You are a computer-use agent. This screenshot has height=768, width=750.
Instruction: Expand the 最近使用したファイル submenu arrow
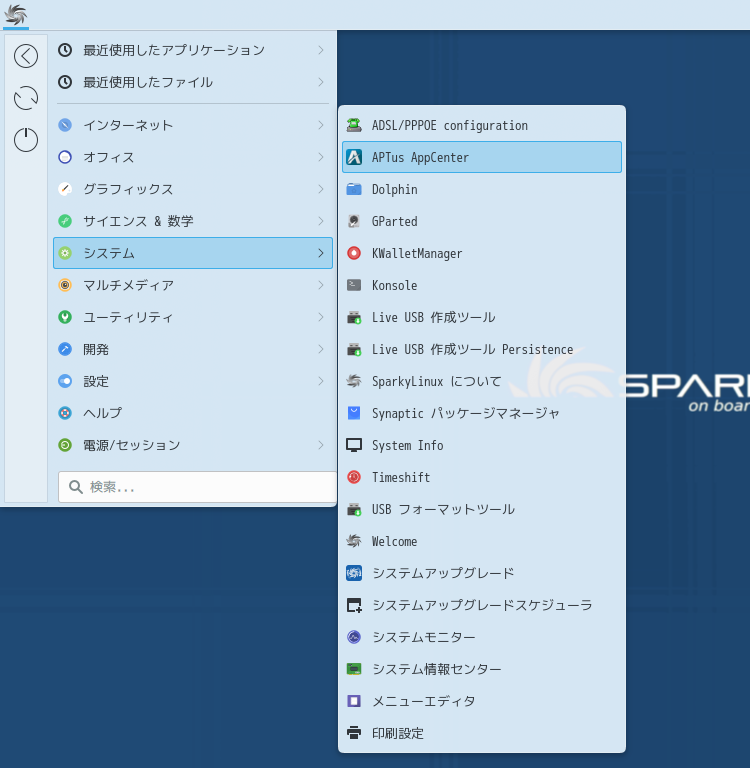(x=320, y=82)
